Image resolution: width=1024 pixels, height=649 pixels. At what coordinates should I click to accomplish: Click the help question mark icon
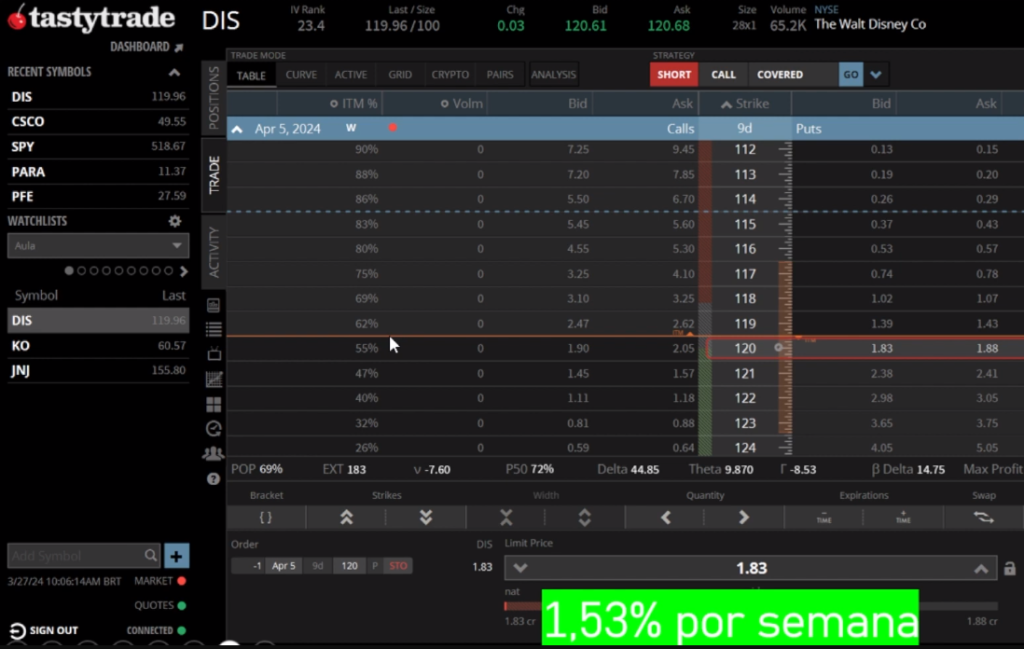pos(213,479)
